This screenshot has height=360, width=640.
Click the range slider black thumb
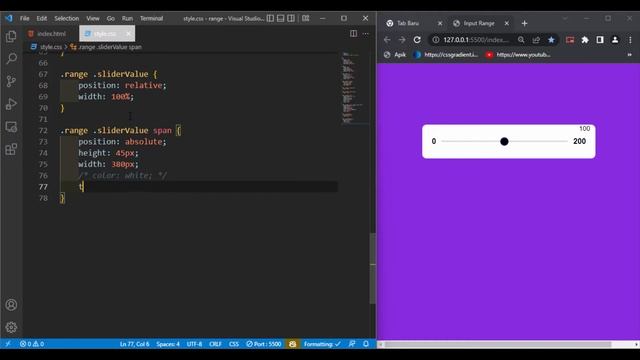click(504, 141)
